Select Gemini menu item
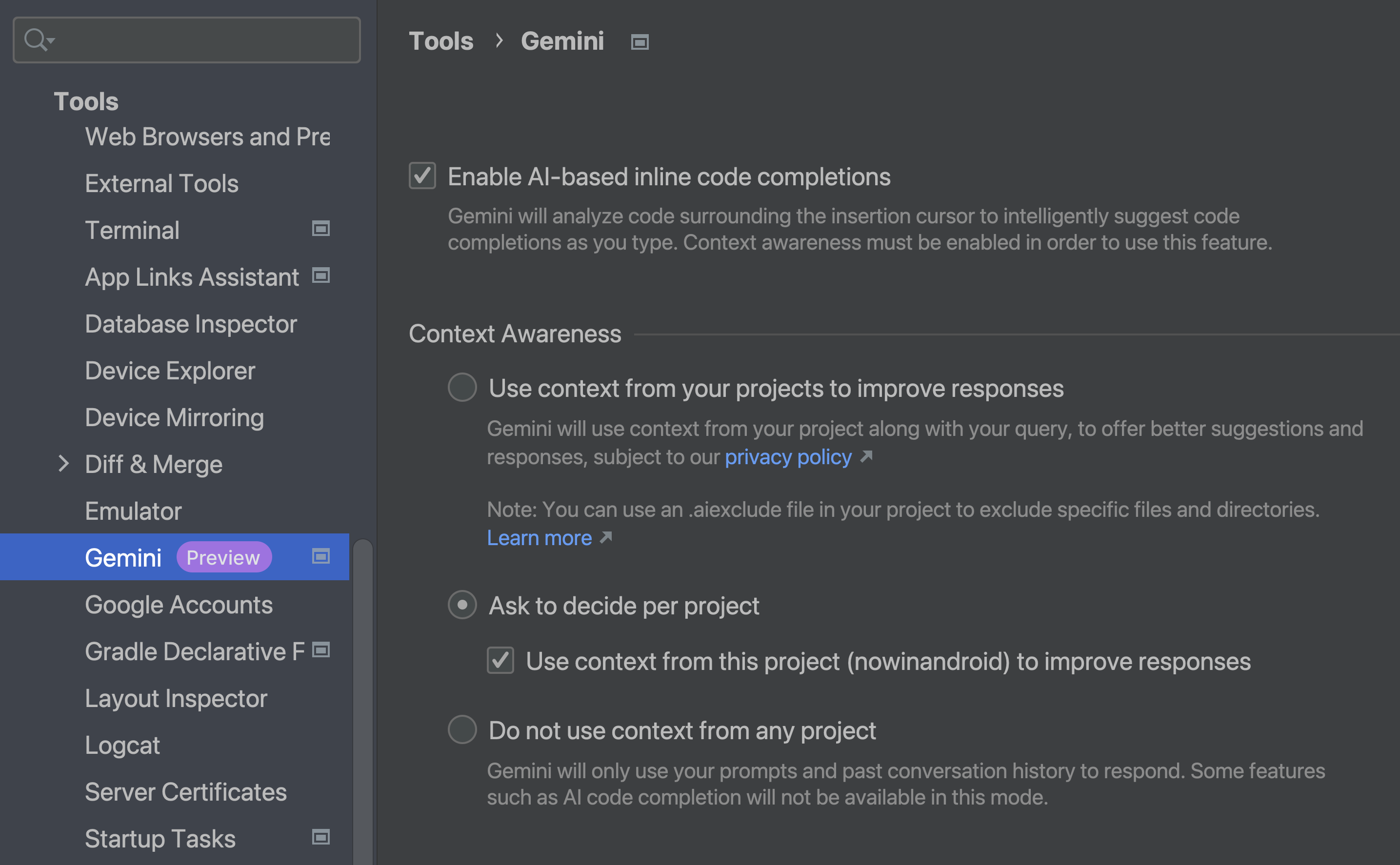 122,557
